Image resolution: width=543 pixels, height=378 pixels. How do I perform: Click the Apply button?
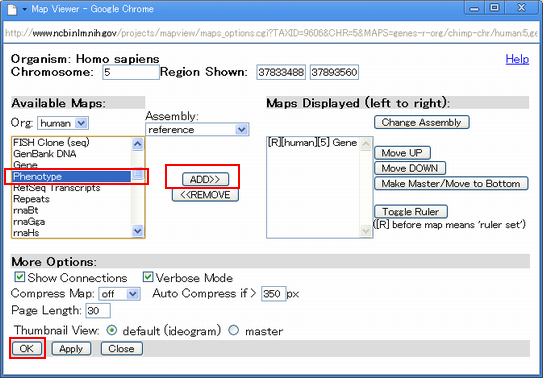pos(71,349)
